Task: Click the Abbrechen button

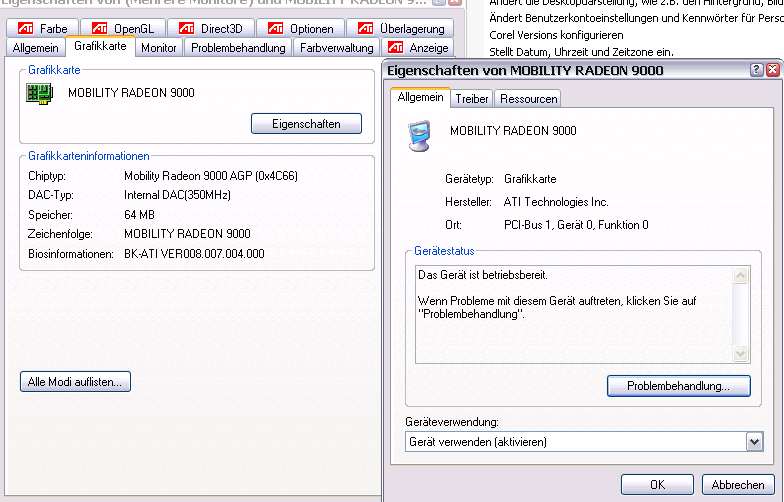Action: click(x=738, y=484)
